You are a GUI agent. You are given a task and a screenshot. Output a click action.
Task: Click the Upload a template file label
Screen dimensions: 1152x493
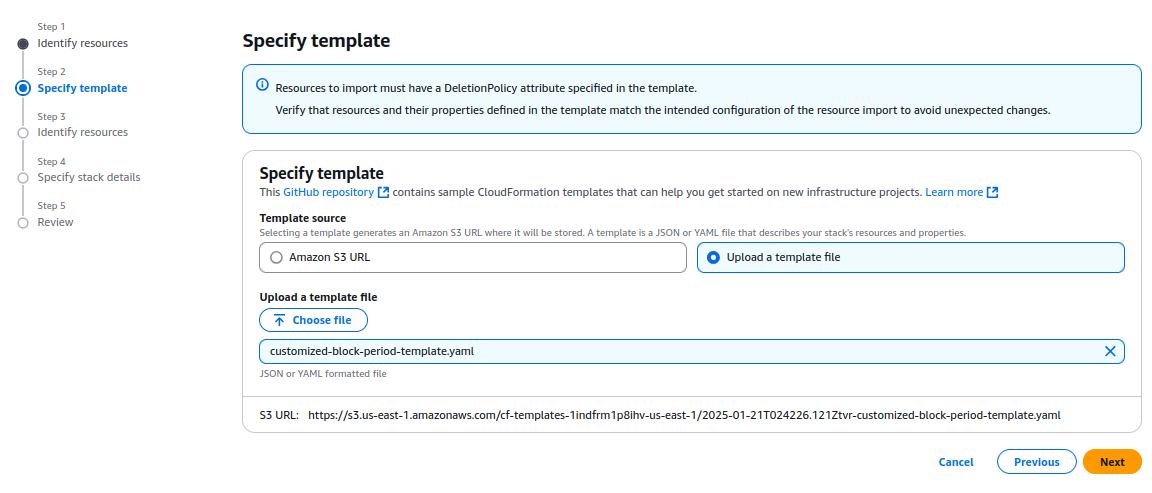(x=318, y=297)
